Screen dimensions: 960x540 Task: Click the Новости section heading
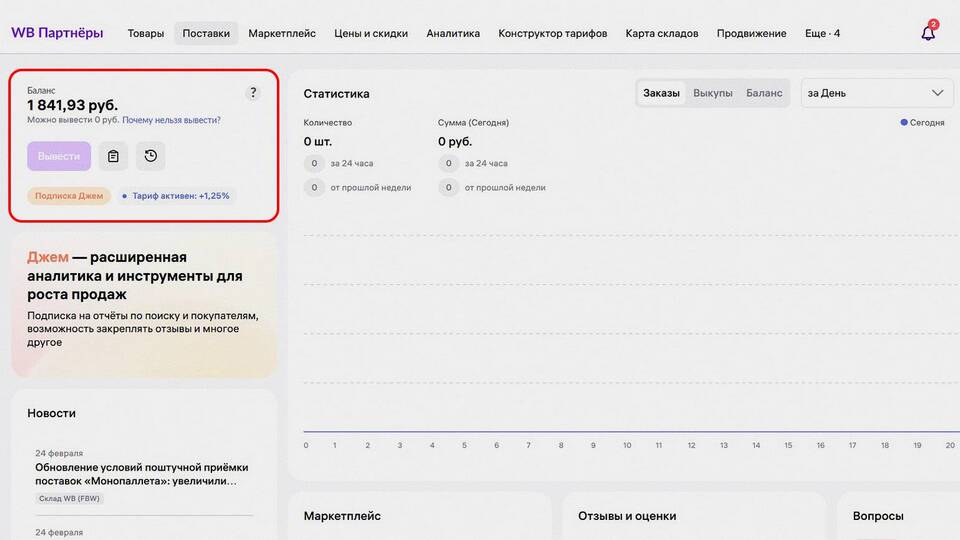point(51,413)
